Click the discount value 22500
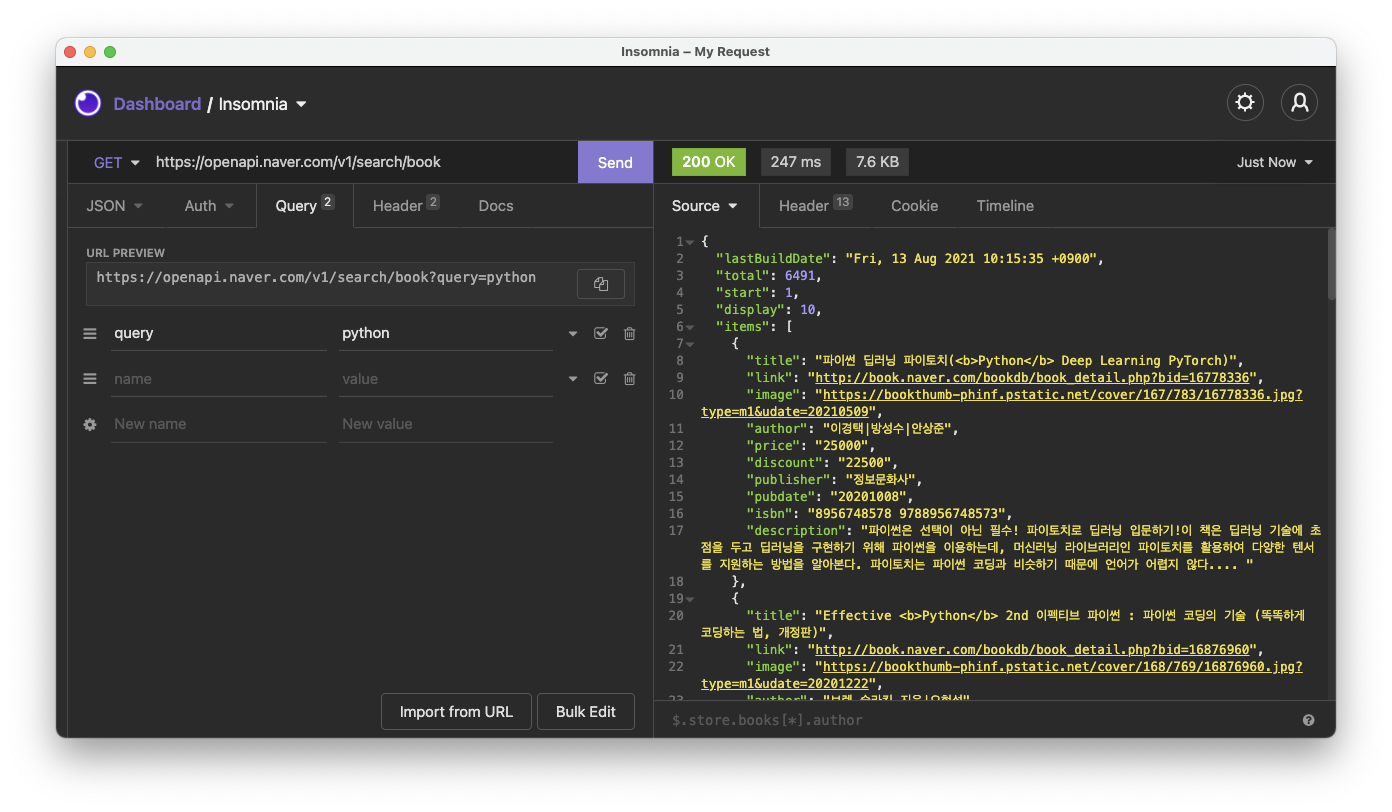The width and height of the screenshot is (1392, 812). coord(862,463)
